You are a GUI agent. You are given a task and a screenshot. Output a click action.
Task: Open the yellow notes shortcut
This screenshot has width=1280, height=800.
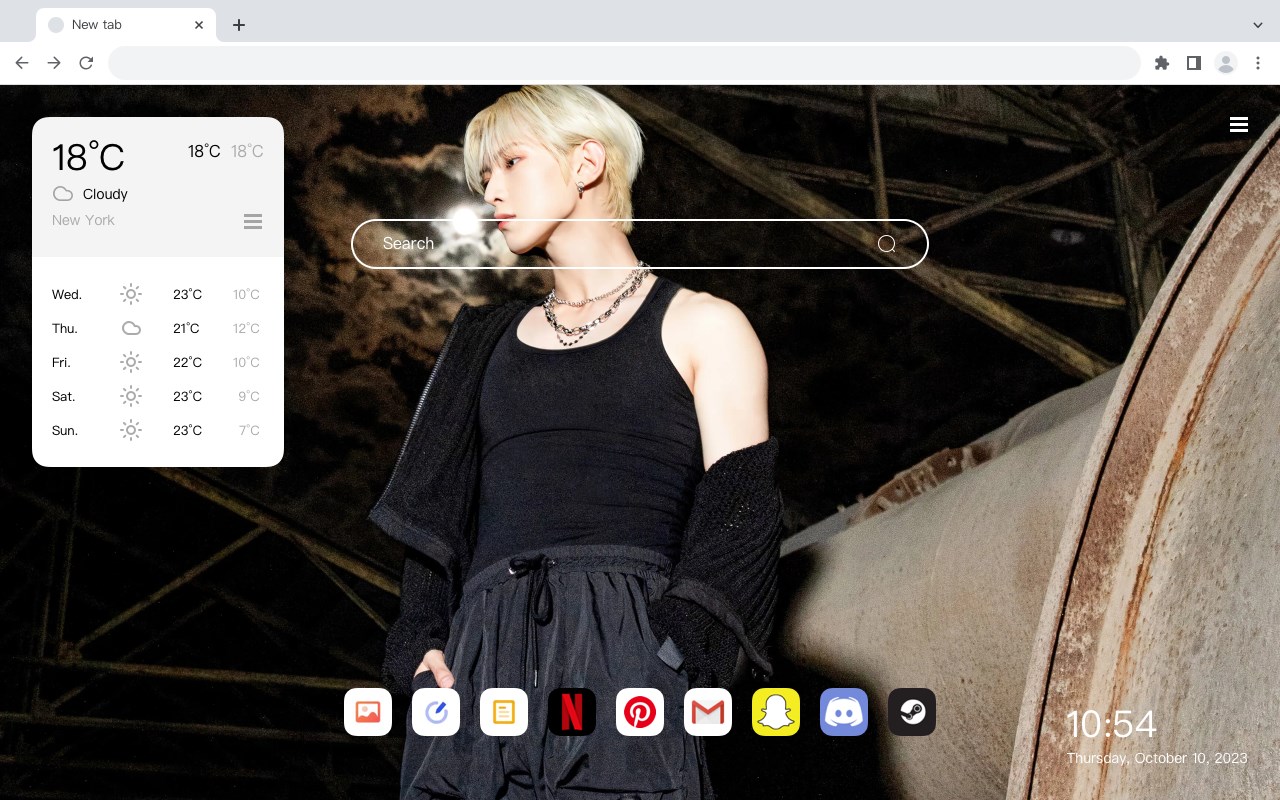coord(504,712)
